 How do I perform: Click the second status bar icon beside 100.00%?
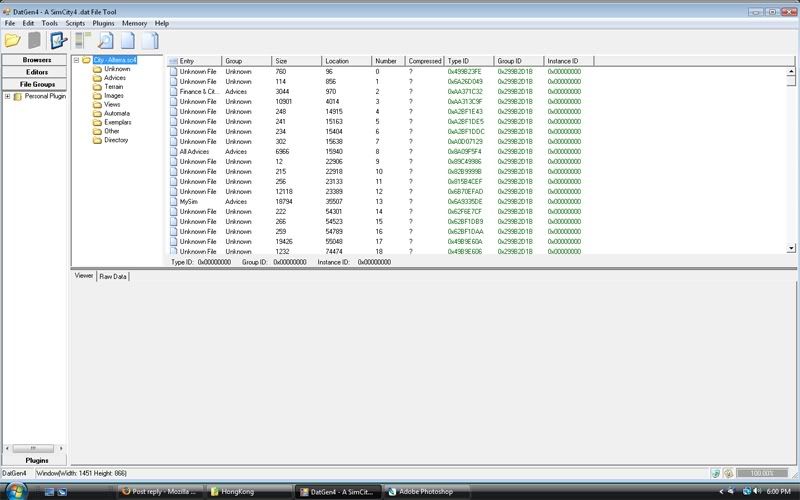coord(728,473)
